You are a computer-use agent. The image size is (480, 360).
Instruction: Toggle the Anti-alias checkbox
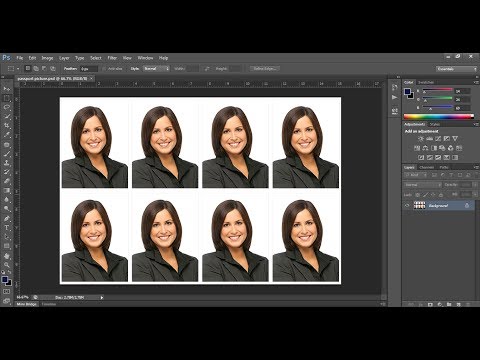(104, 69)
